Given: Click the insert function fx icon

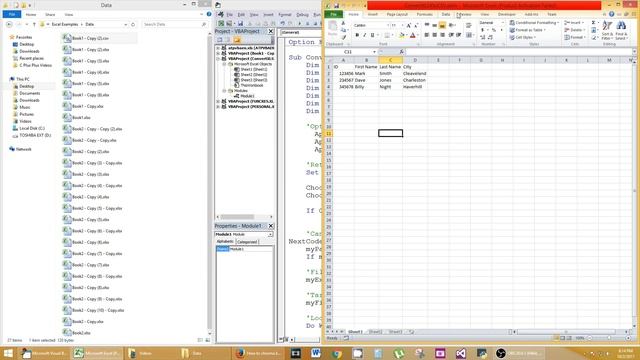Looking at the screenshot, I should (x=402, y=52).
